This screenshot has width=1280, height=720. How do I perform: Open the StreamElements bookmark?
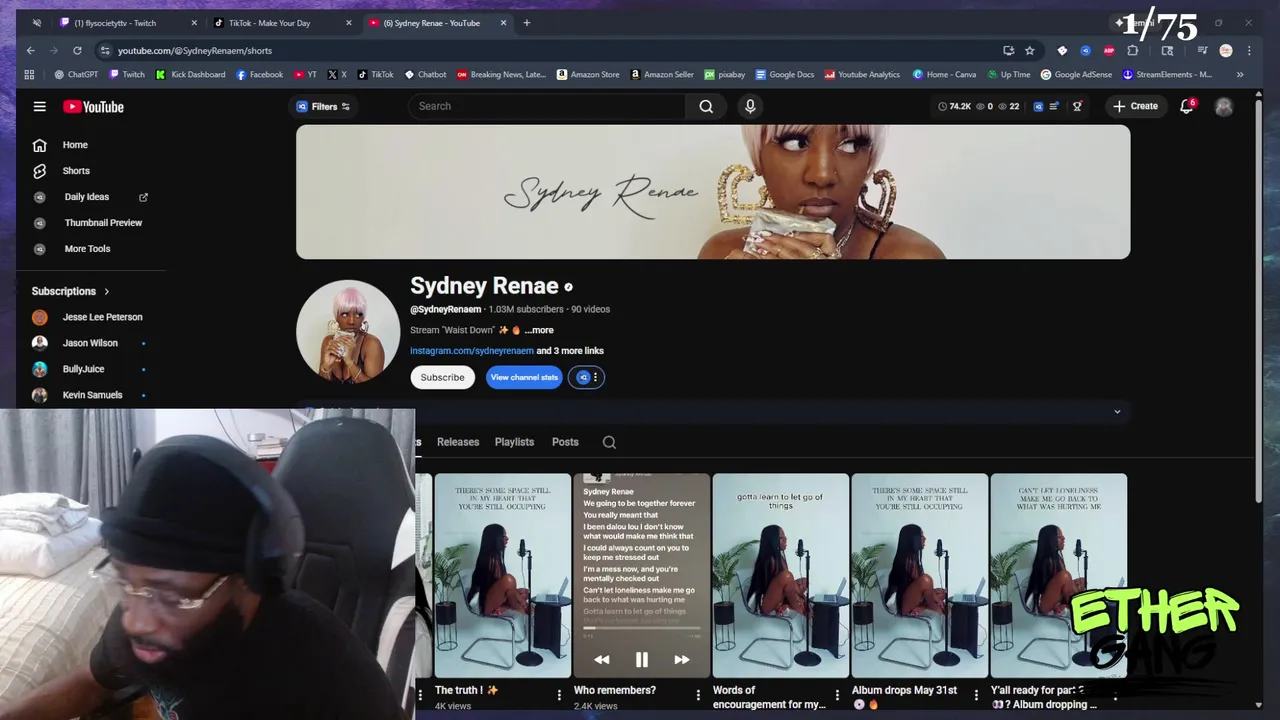click(1167, 74)
